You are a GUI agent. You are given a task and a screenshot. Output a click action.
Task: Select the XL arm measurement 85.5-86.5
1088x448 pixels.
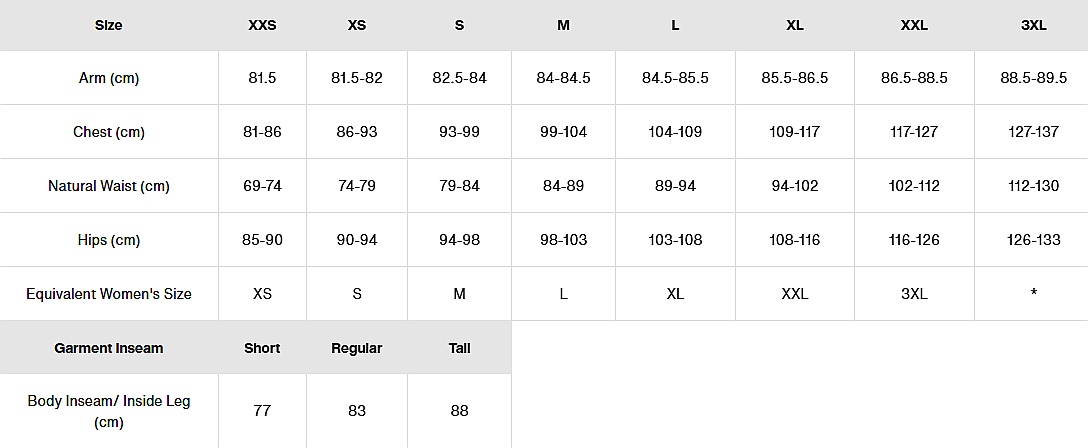tap(795, 78)
